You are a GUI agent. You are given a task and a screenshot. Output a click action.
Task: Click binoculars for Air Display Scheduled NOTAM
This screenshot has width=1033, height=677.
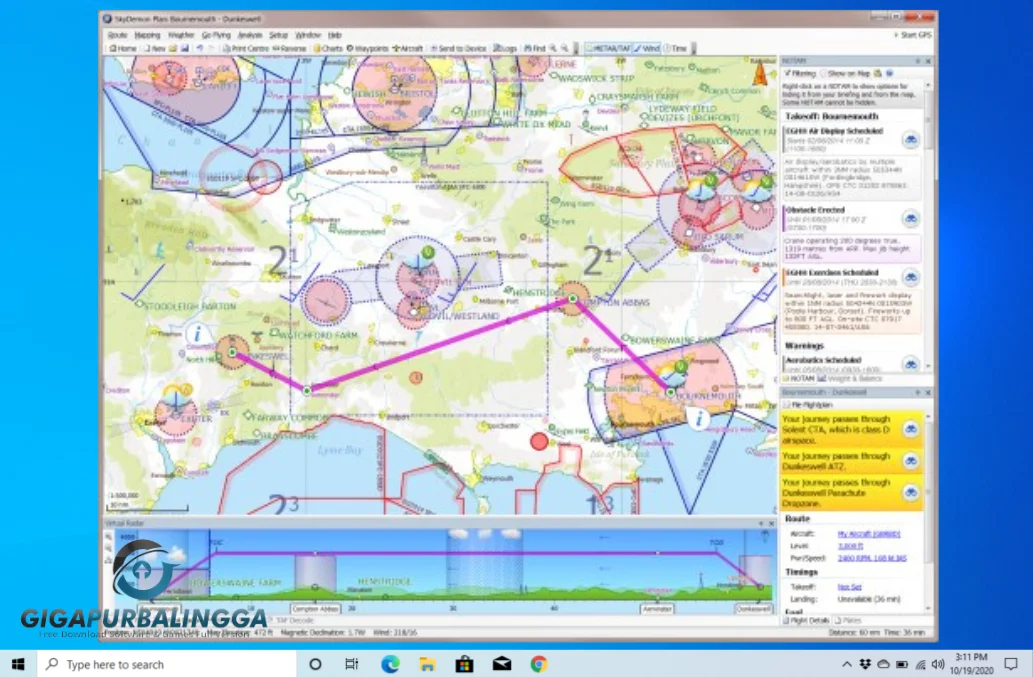(910, 140)
